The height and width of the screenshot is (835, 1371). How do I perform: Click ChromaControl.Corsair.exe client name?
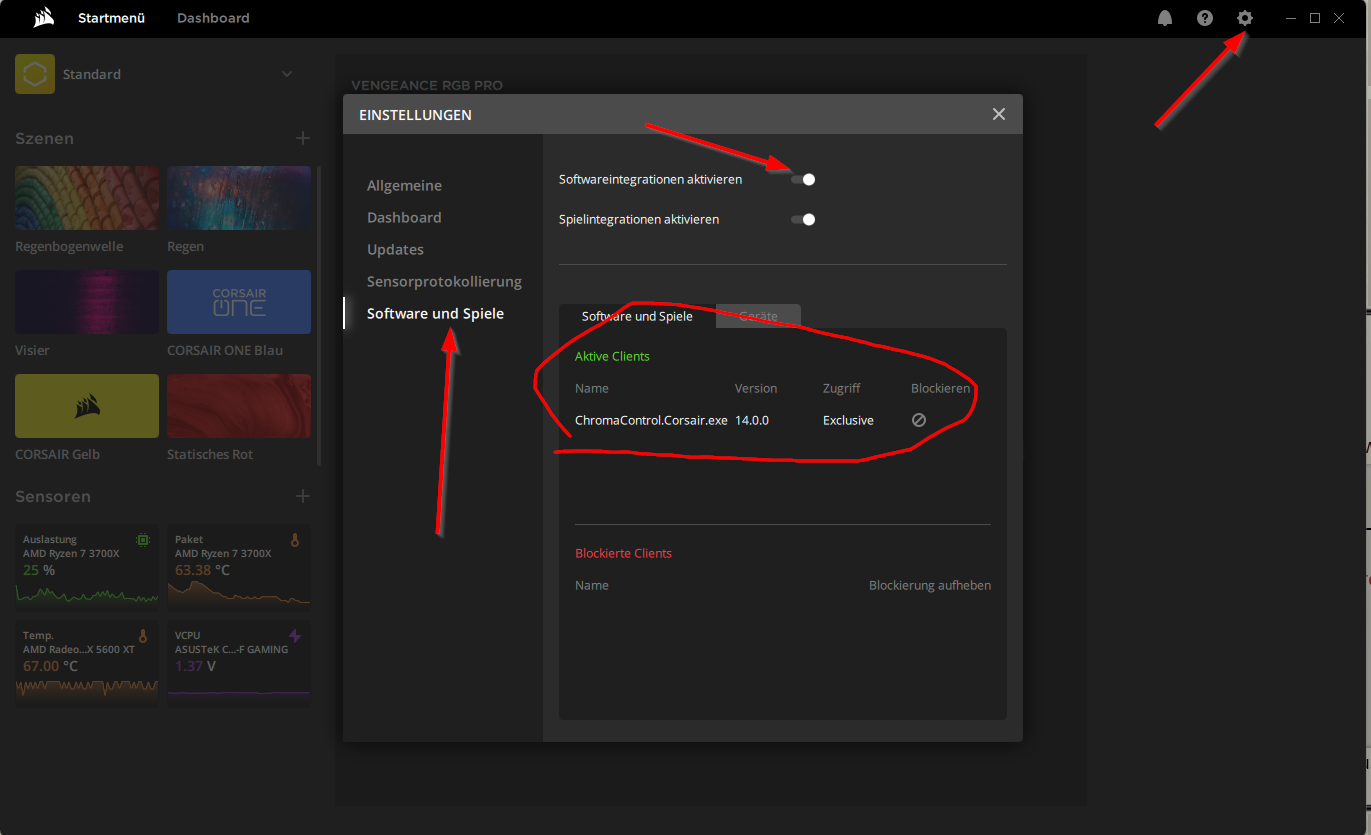coord(651,420)
